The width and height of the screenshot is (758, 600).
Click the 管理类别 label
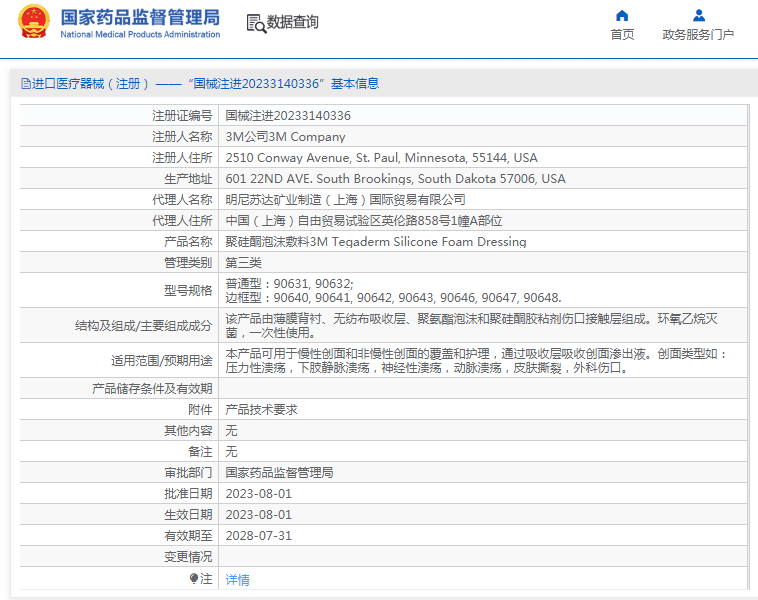point(188,263)
